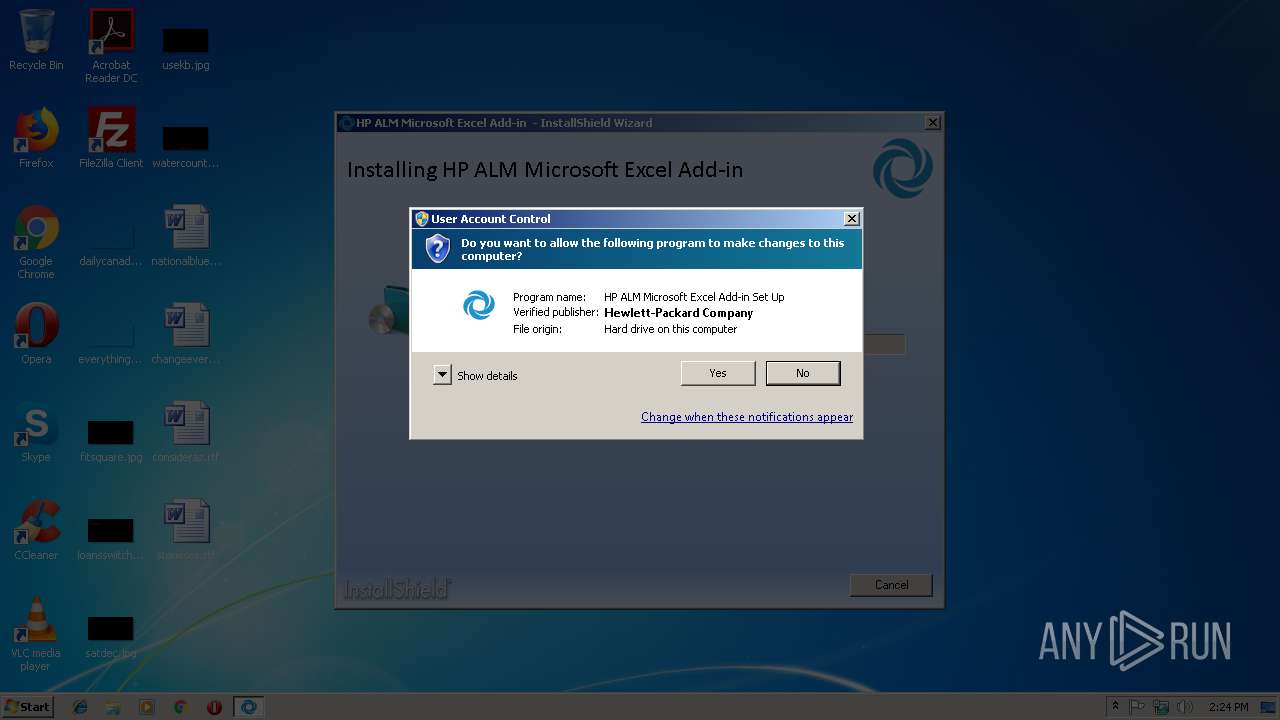Screen dimensions: 1280x720
Task: Select satdec.jpg desktop file
Action: tap(111, 635)
